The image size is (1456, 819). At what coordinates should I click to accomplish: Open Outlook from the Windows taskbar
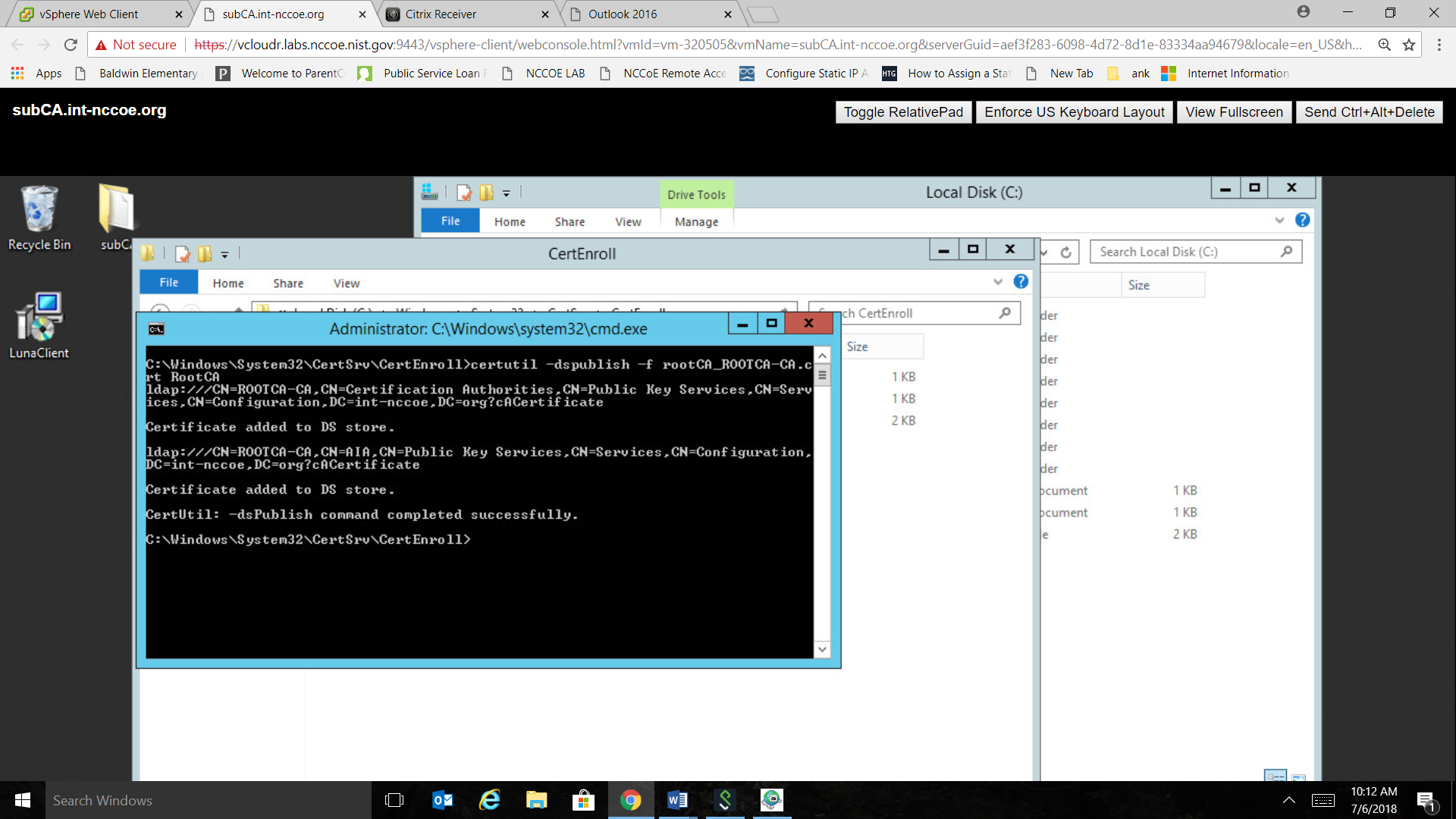tap(443, 800)
